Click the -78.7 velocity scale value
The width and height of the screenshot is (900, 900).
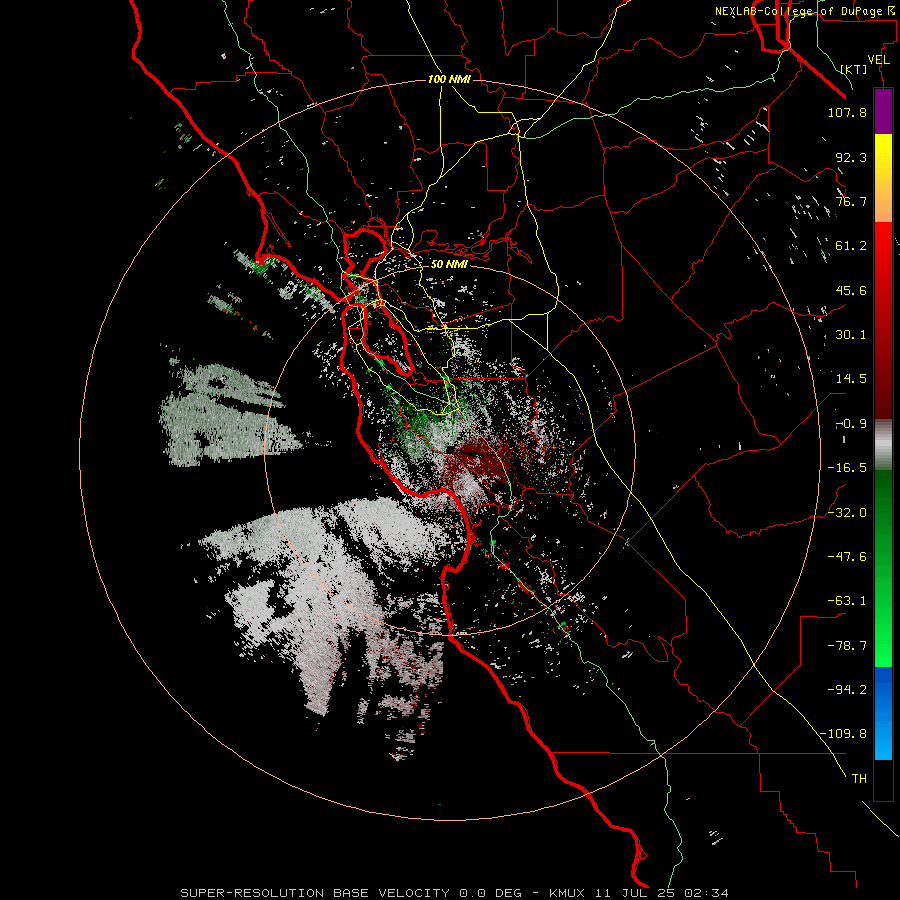click(x=847, y=646)
